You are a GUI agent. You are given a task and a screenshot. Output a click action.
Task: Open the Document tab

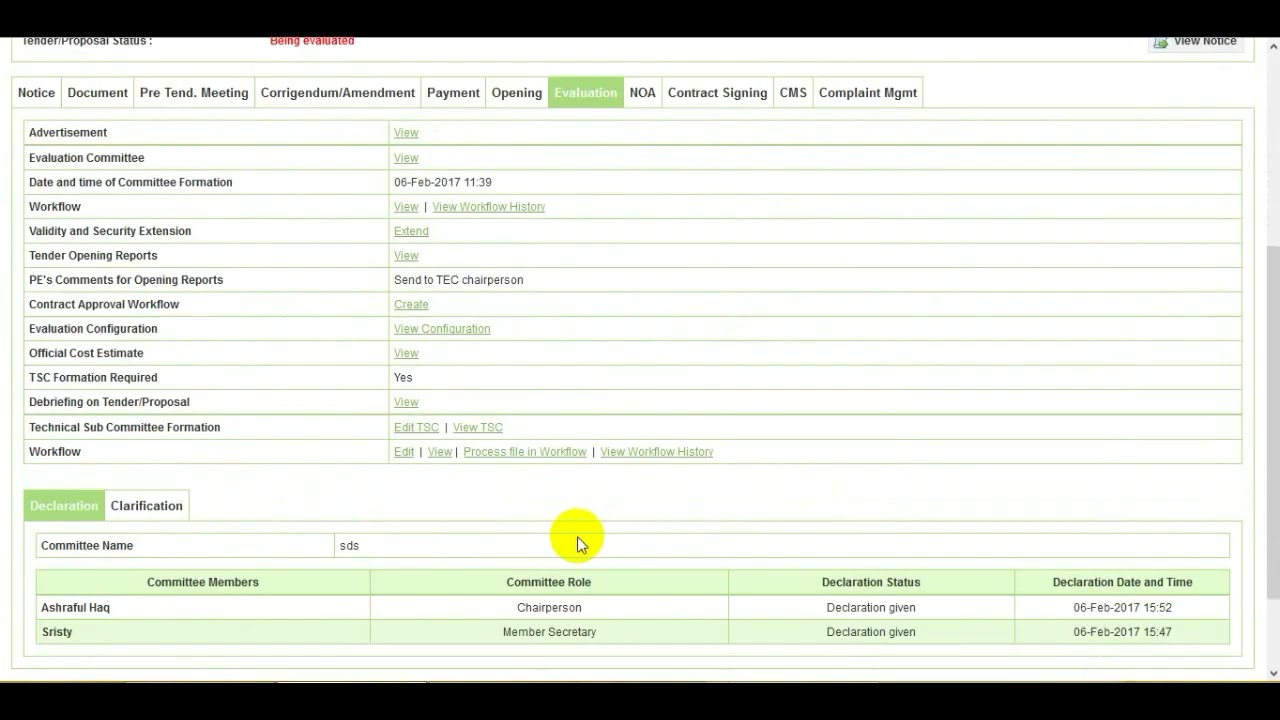click(97, 93)
